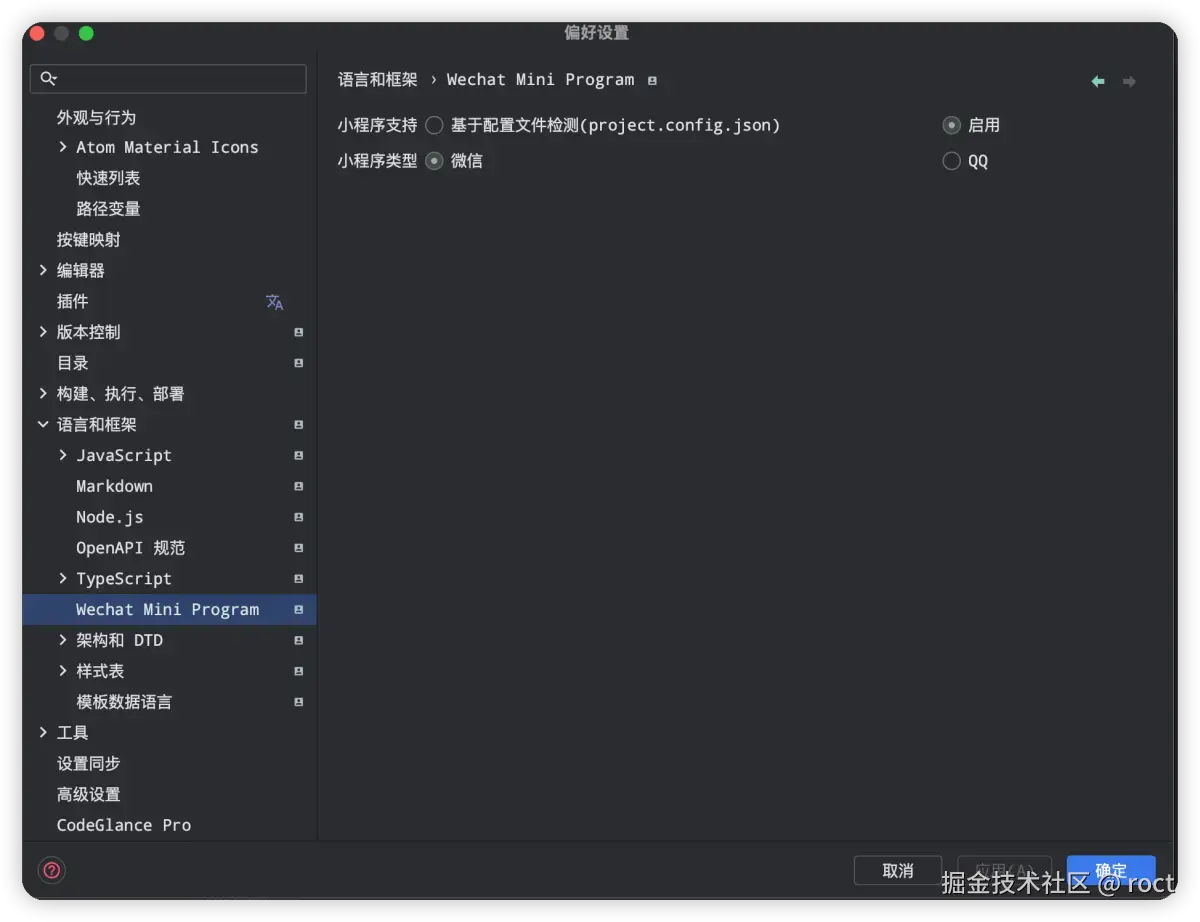The width and height of the screenshot is (1200, 922).
Task: Expand the 样式表 node
Action: (x=63, y=671)
